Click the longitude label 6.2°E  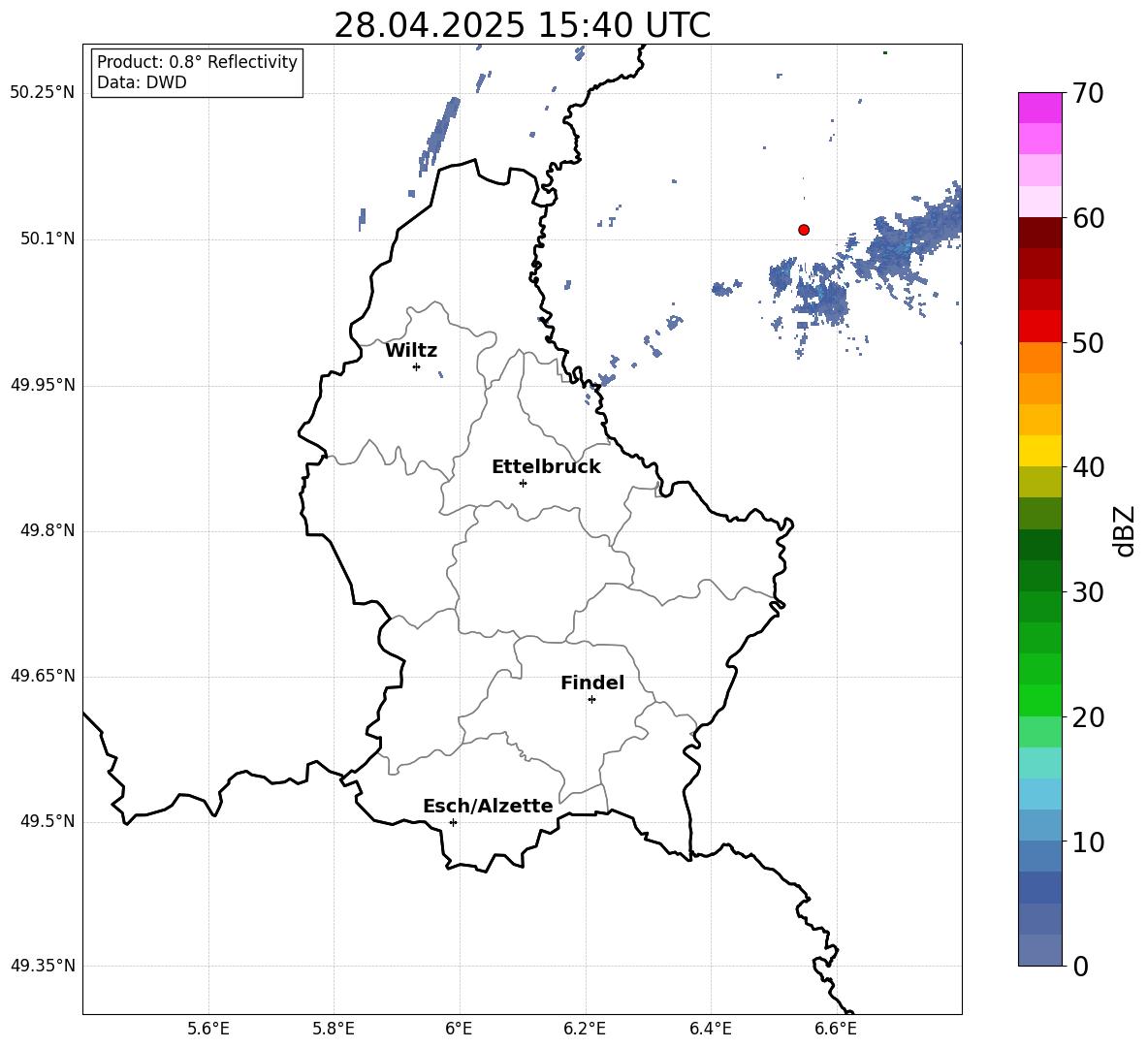pyautogui.click(x=585, y=1029)
